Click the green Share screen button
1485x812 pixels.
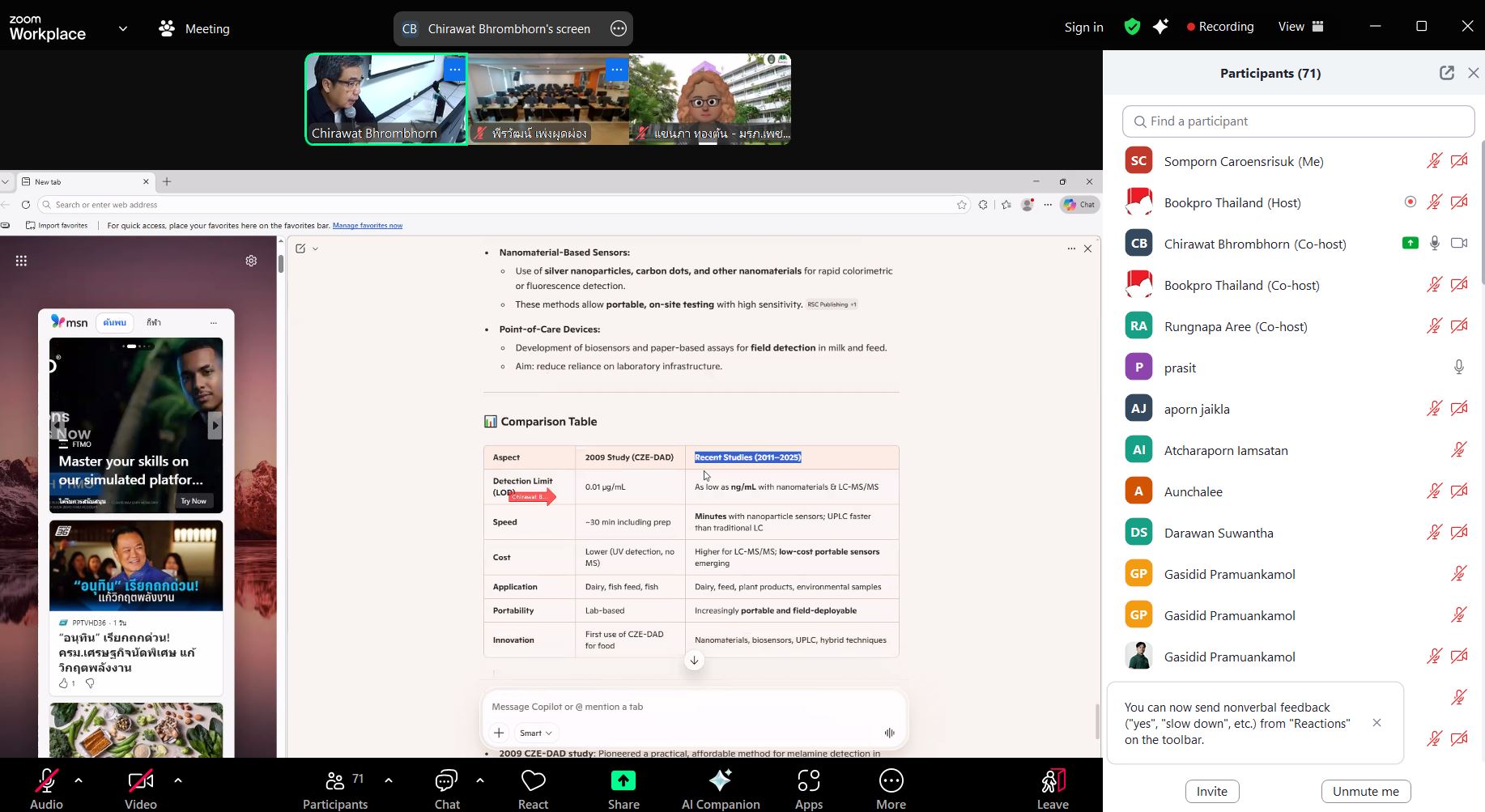pos(623,782)
